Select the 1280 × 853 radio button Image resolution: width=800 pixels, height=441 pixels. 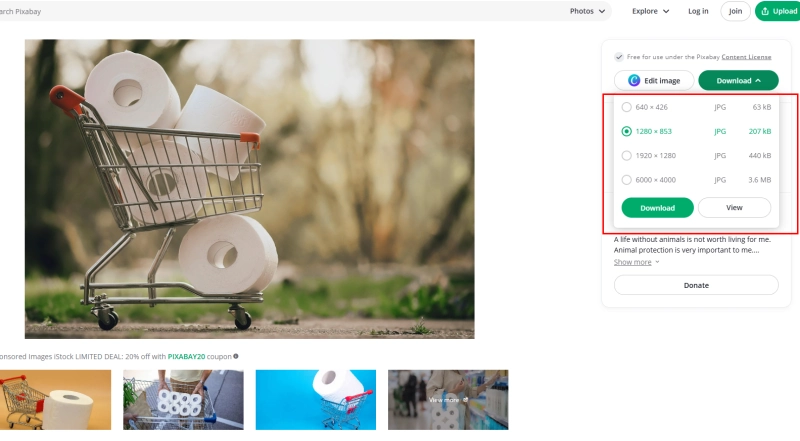pyautogui.click(x=627, y=131)
